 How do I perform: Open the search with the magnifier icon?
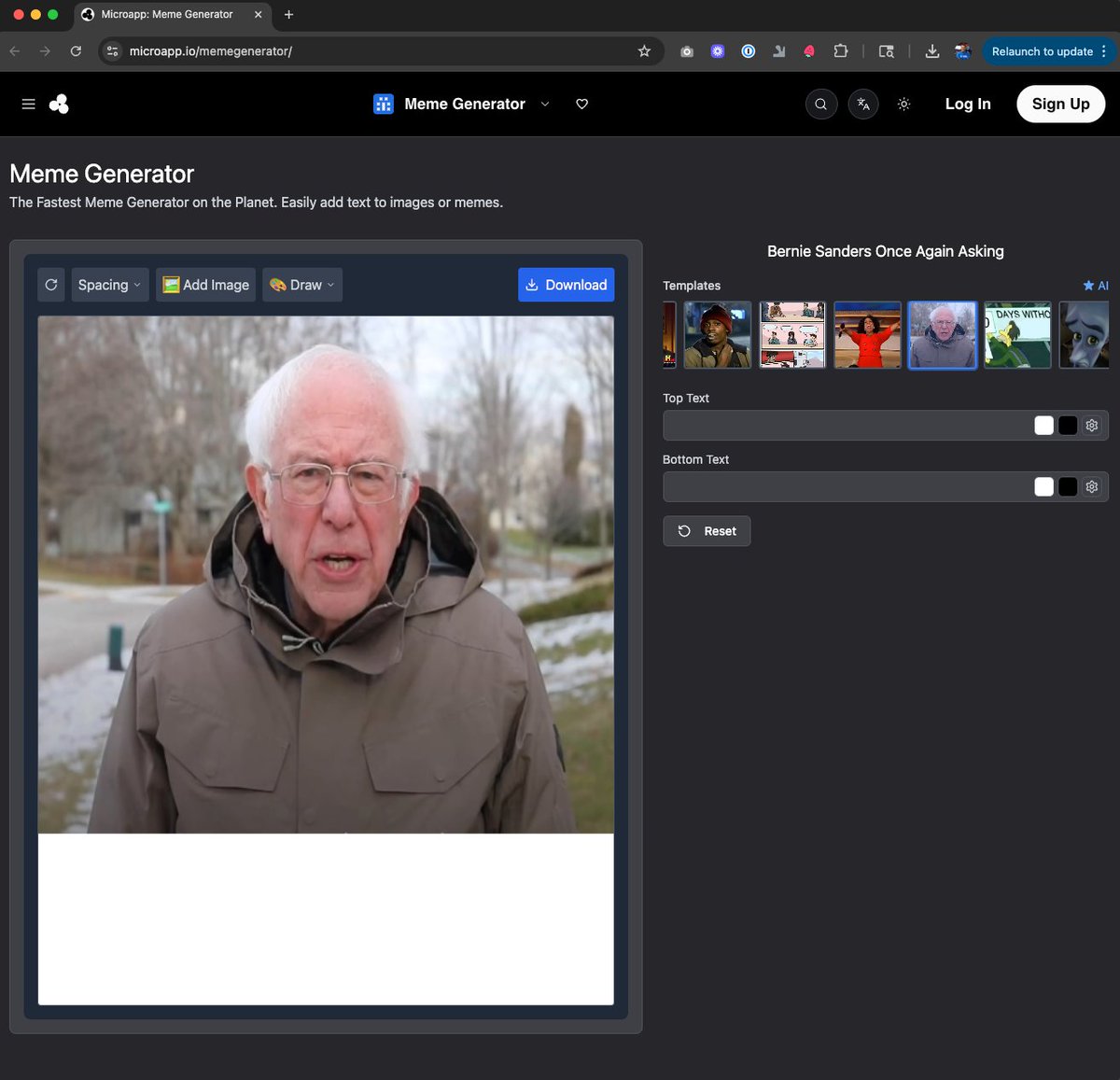tap(820, 104)
